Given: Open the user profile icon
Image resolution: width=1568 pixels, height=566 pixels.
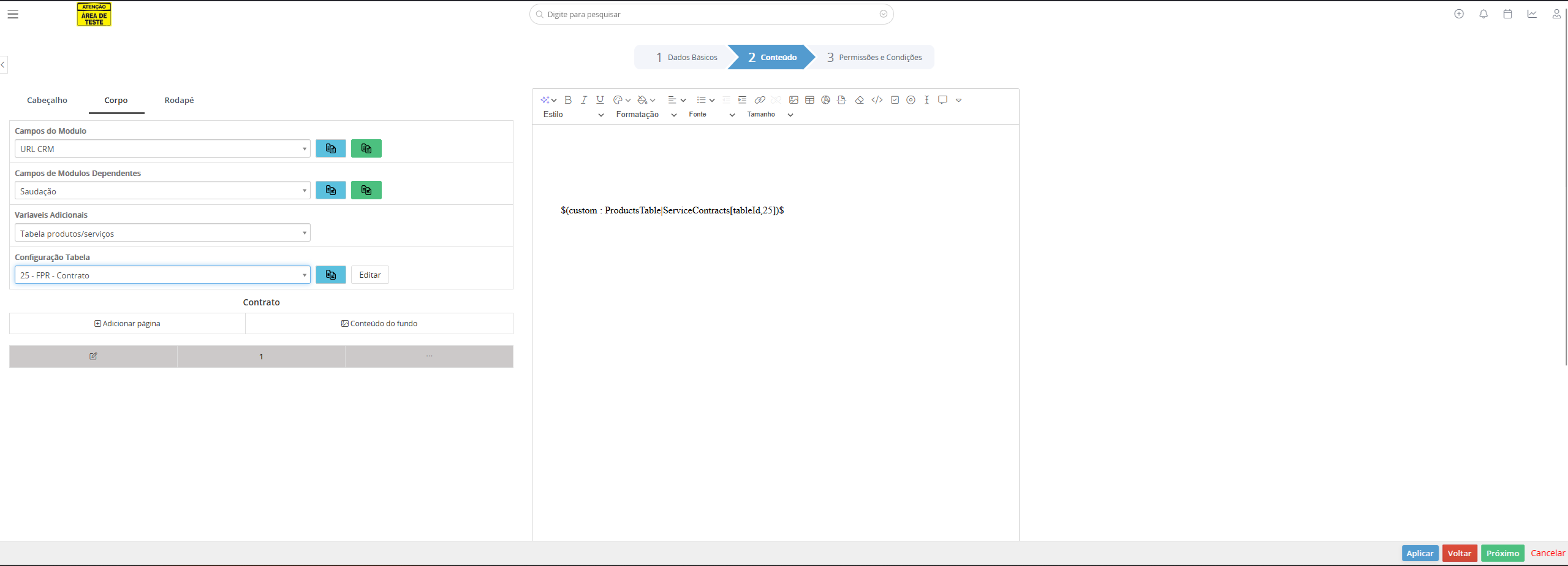Looking at the screenshot, I should 1556,14.
